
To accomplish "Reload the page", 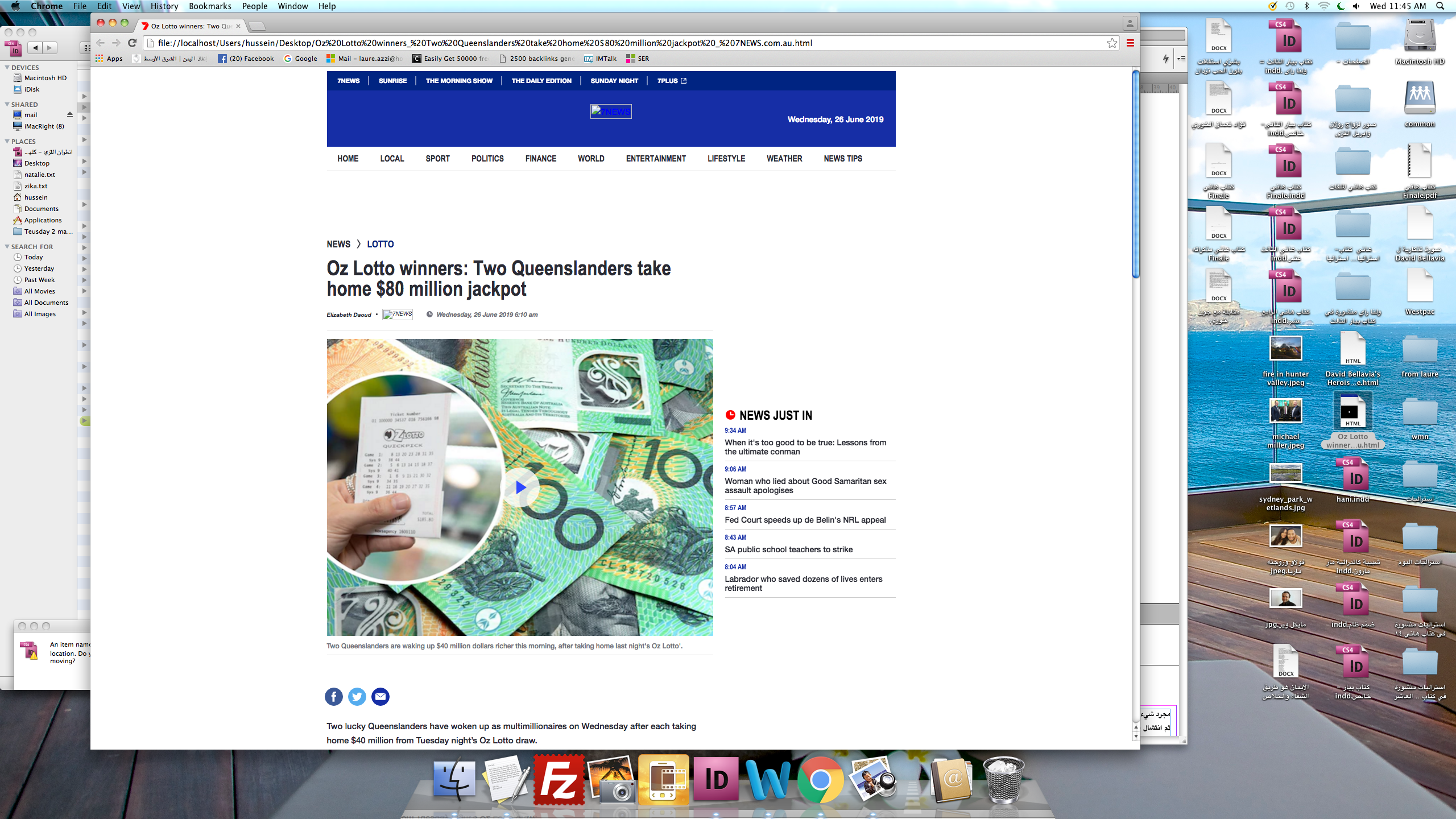I will pos(133,43).
